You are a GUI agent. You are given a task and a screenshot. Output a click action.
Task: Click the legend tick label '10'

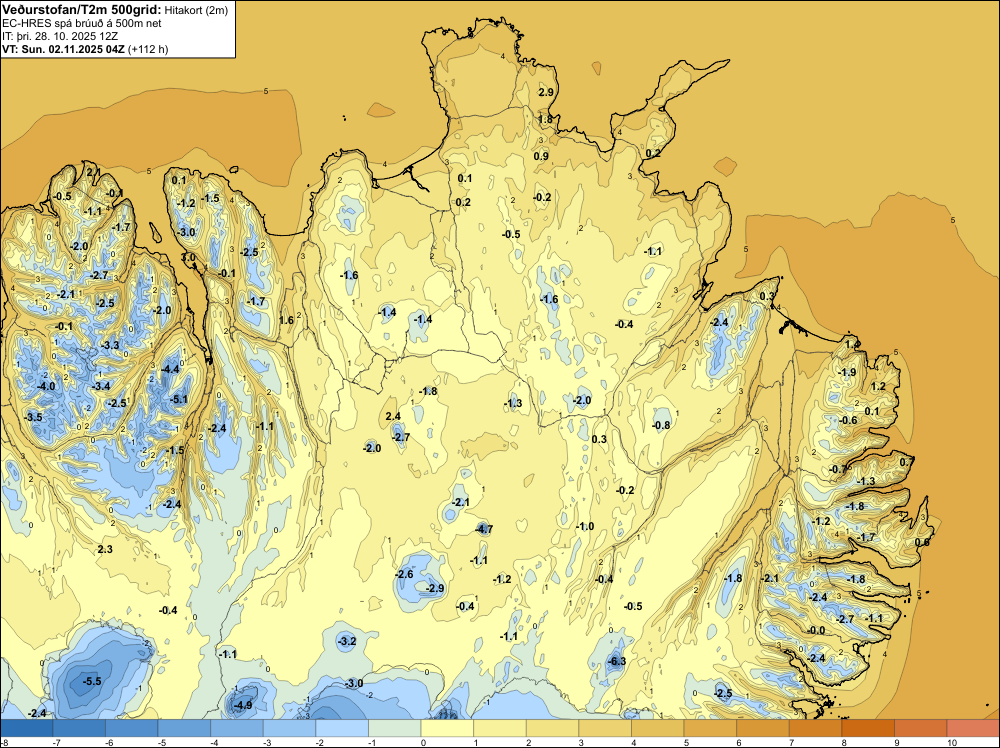point(952,742)
